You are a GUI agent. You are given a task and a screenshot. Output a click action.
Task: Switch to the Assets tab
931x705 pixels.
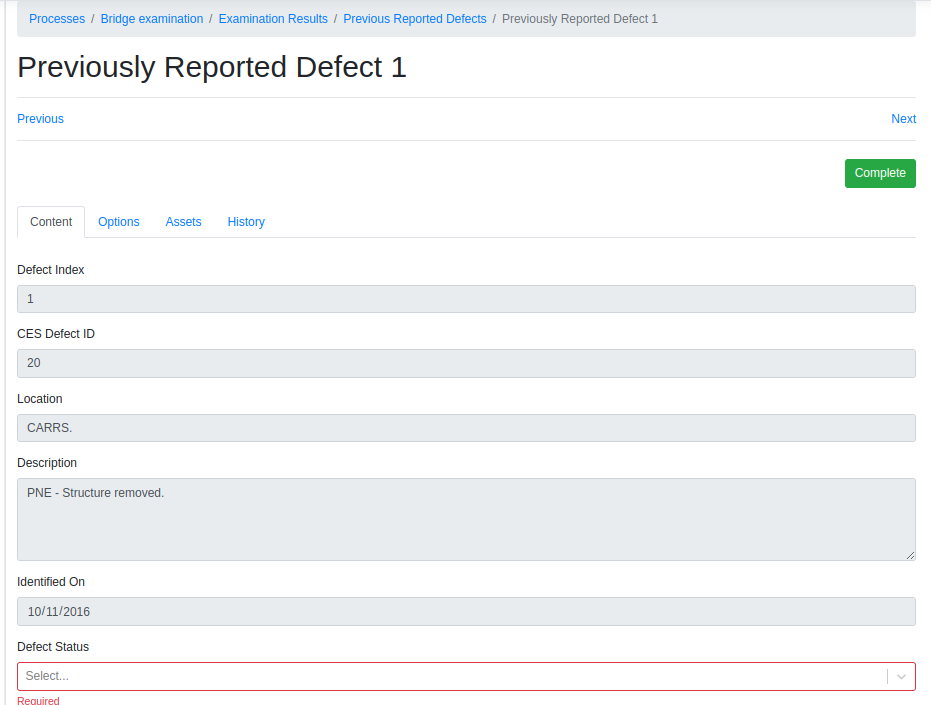pyautogui.click(x=184, y=222)
